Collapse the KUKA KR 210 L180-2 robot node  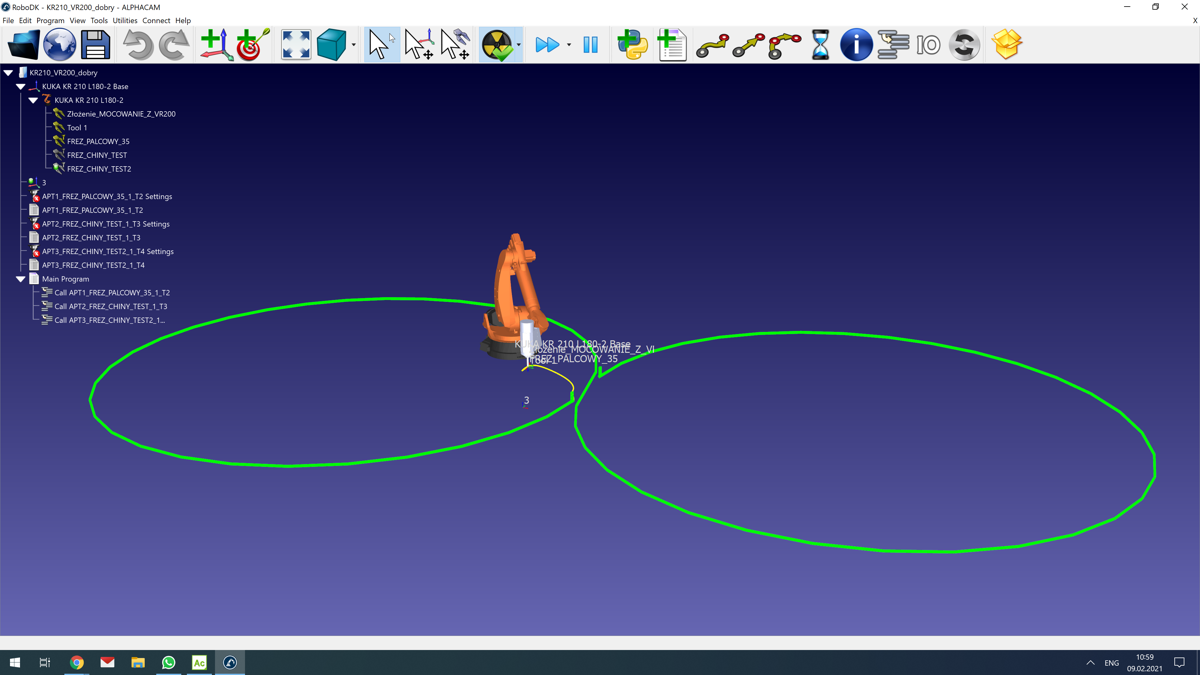pos(33,100)
